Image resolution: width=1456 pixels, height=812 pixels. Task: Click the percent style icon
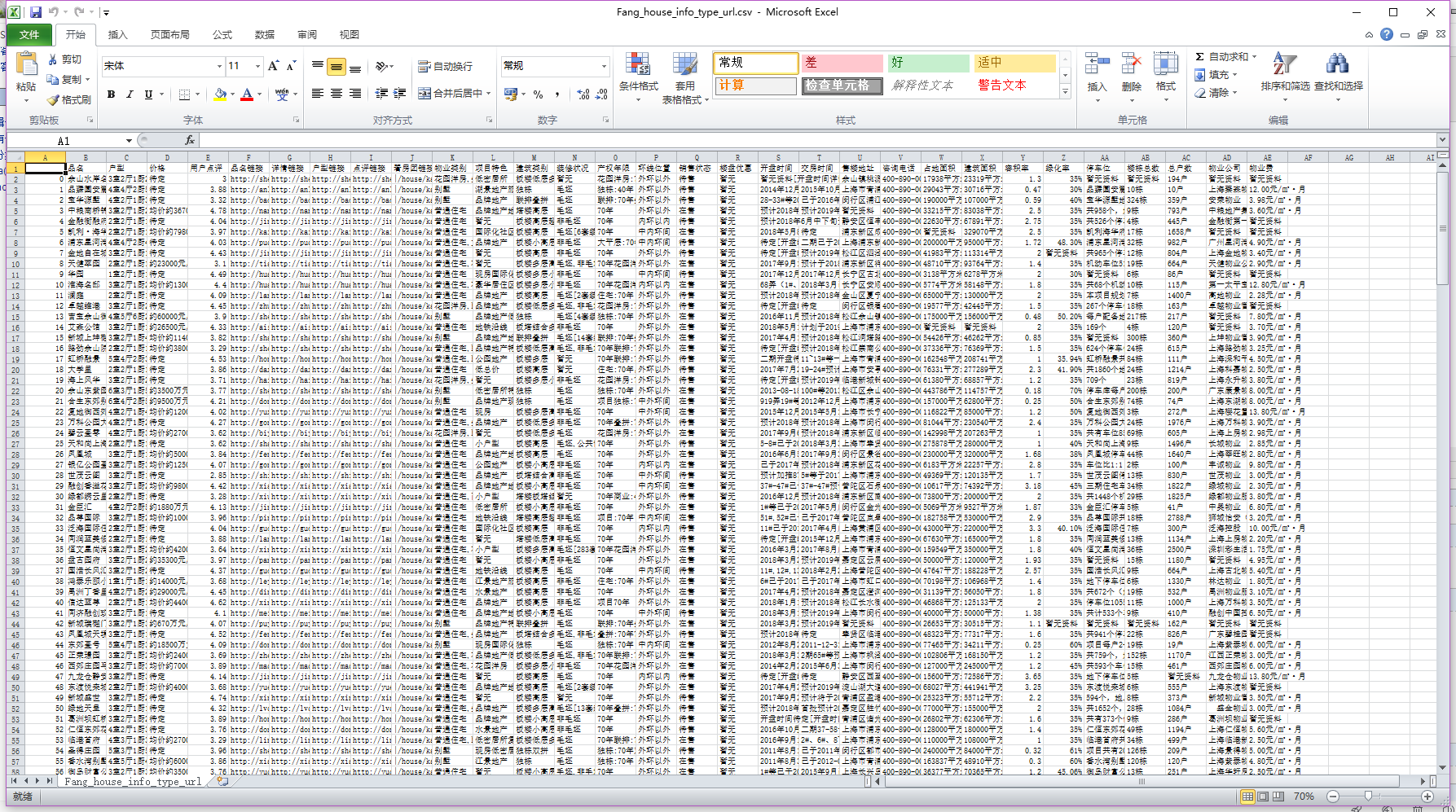coord(538,94)
